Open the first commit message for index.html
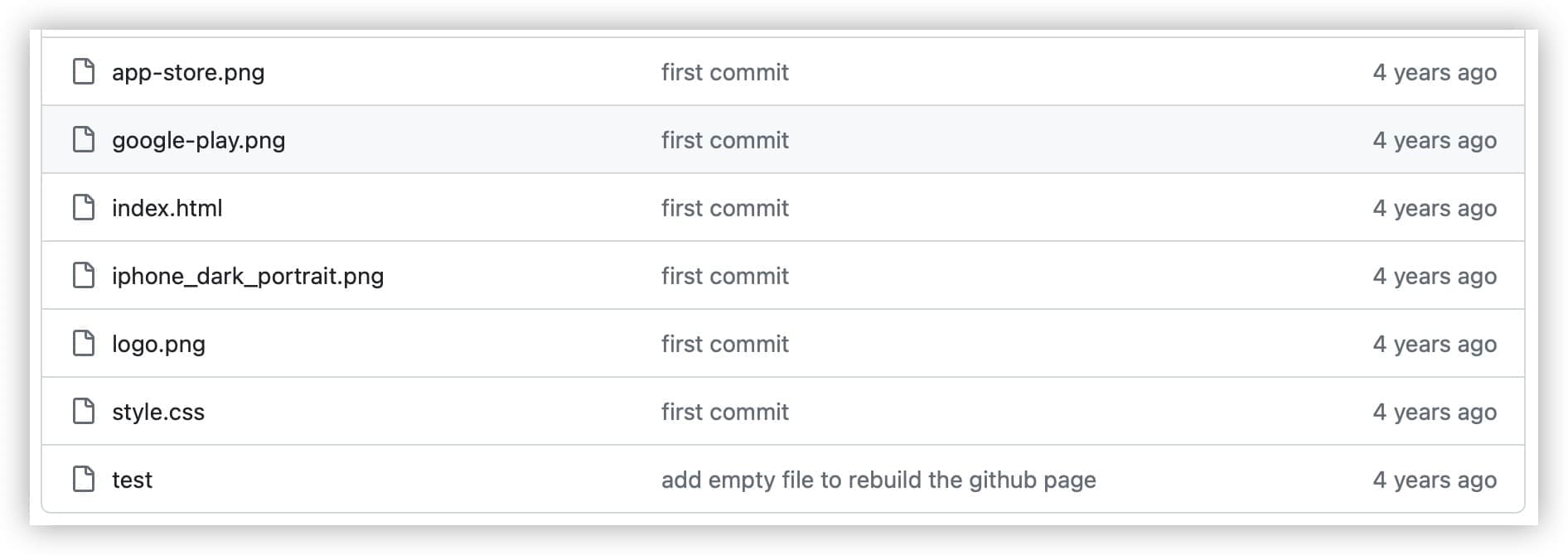 [725, 208]
